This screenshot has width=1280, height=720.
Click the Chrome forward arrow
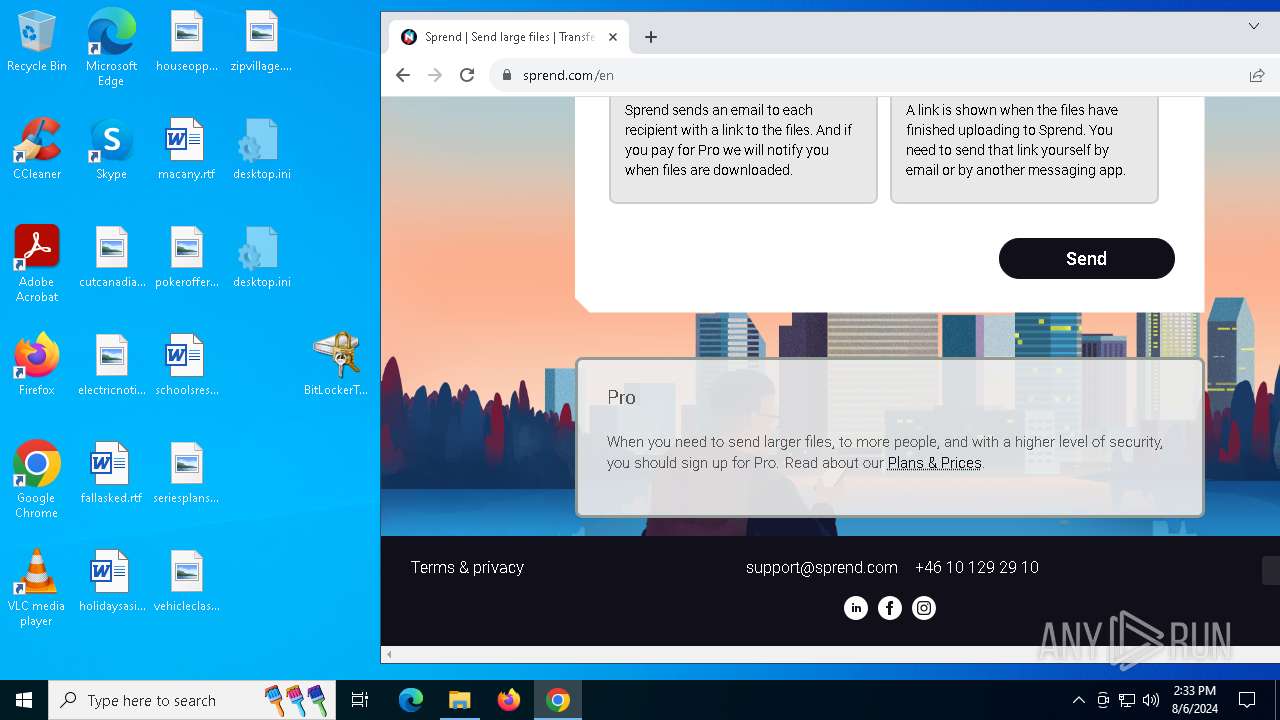(435, 75)
